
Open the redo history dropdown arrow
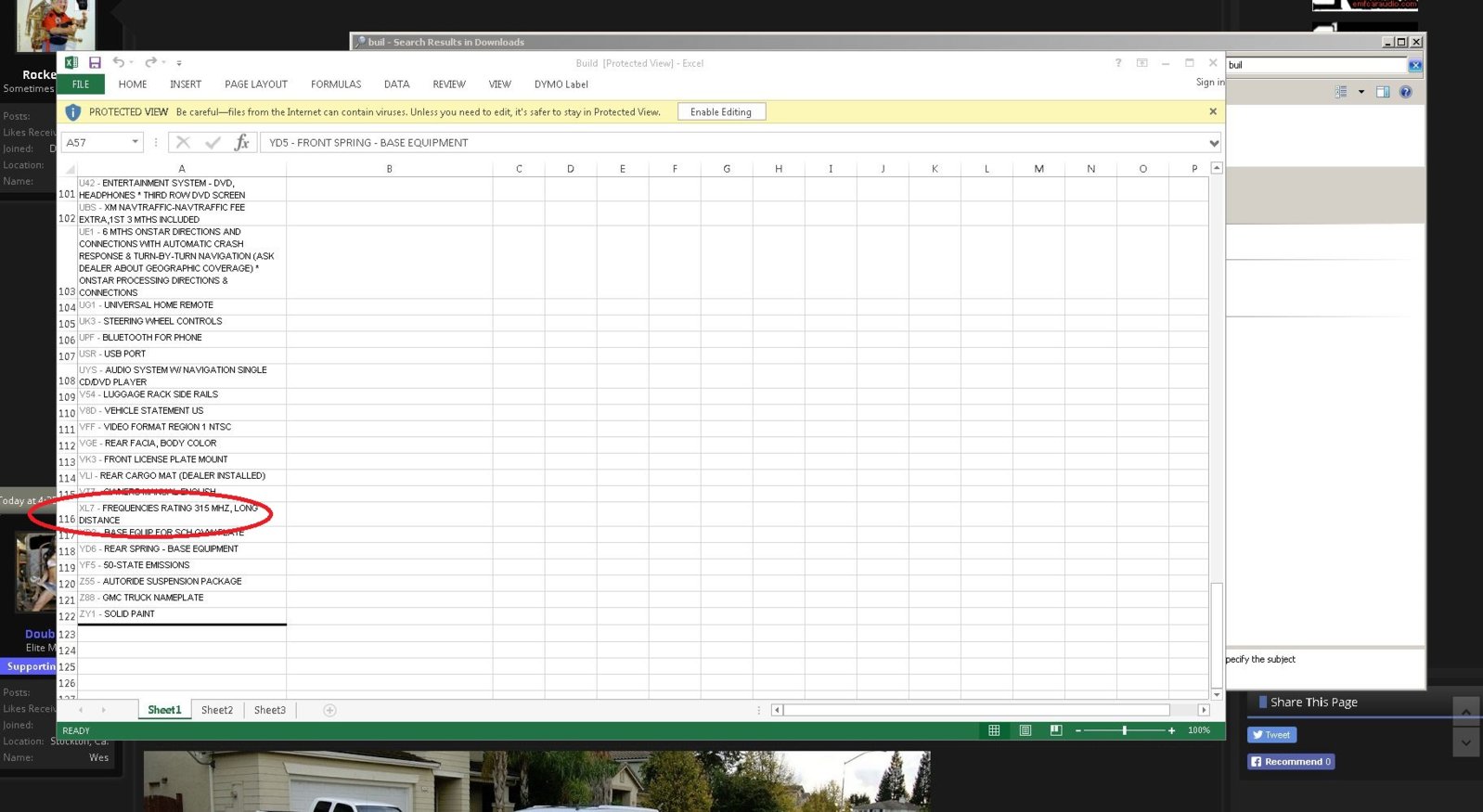pyautogui.click(x=163, y=63)
